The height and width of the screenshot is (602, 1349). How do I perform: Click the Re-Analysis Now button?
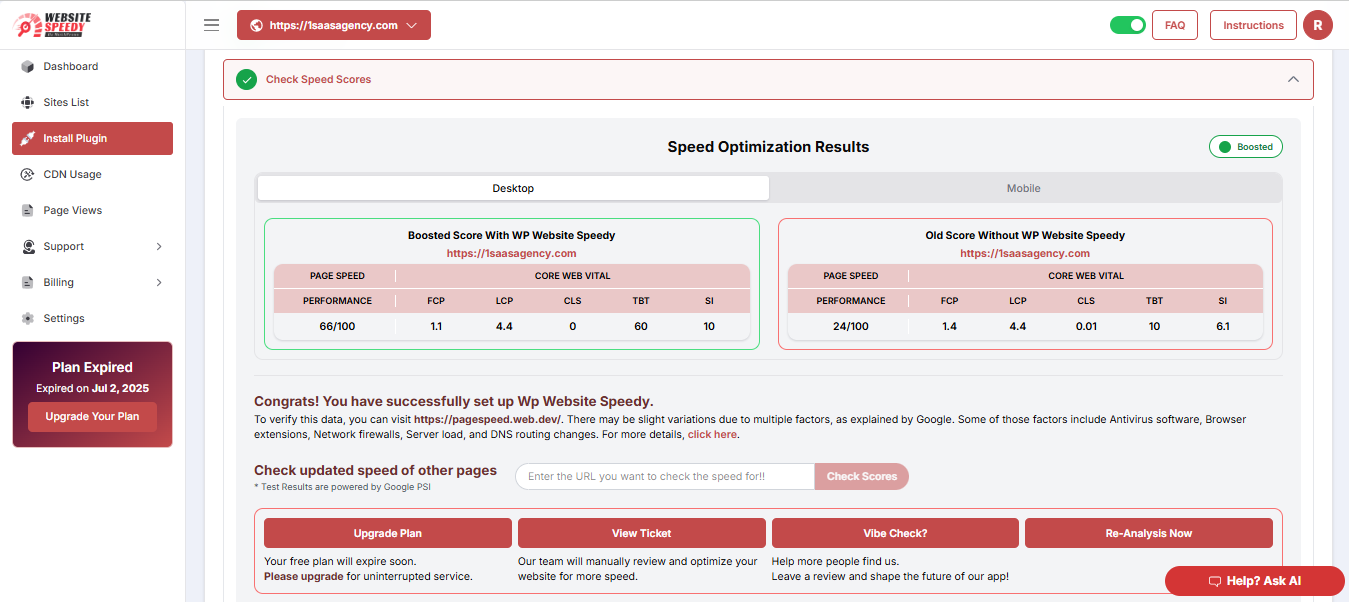(x=1149, y=533)
